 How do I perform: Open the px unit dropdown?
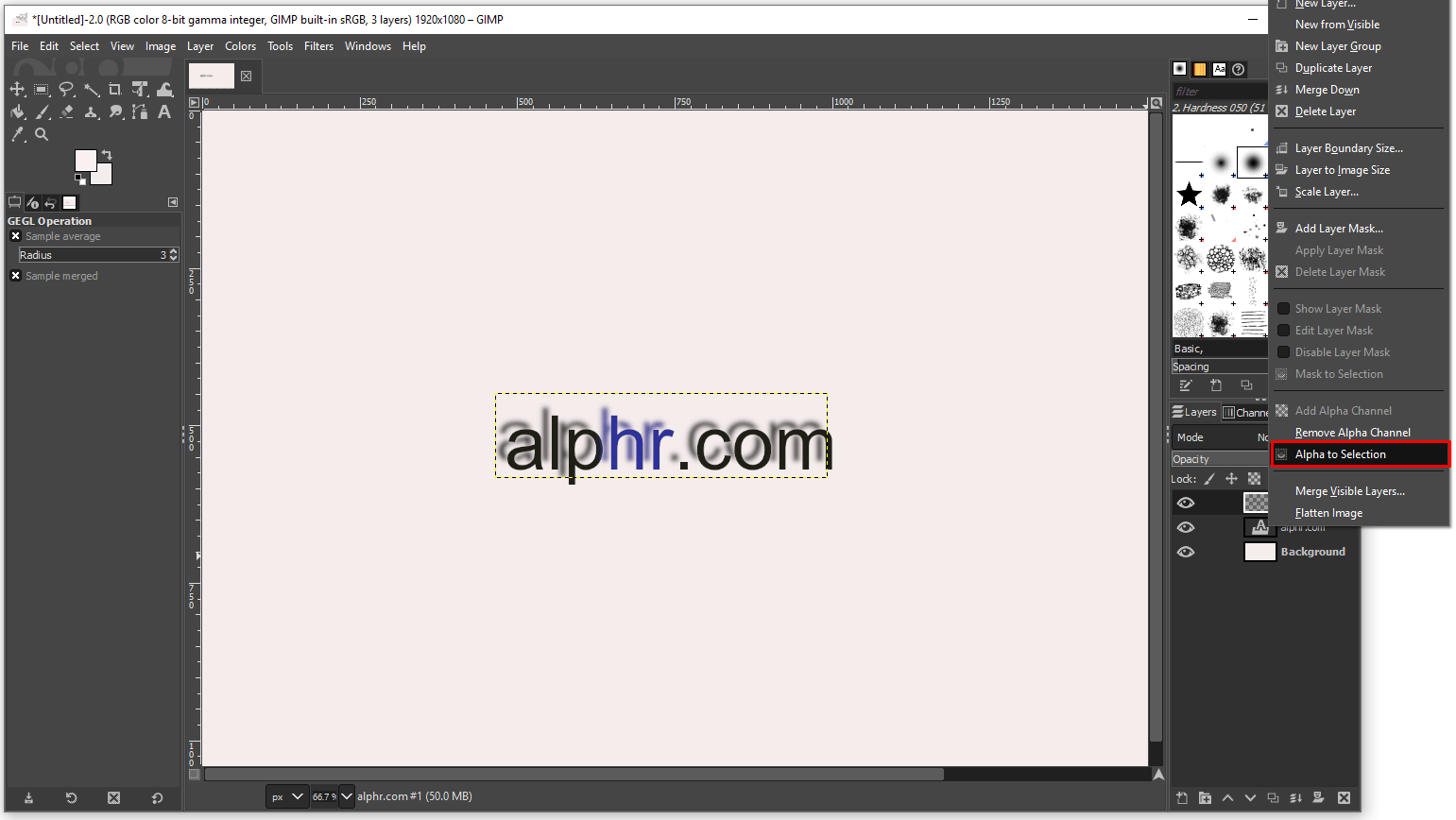(x=287, y=796)
